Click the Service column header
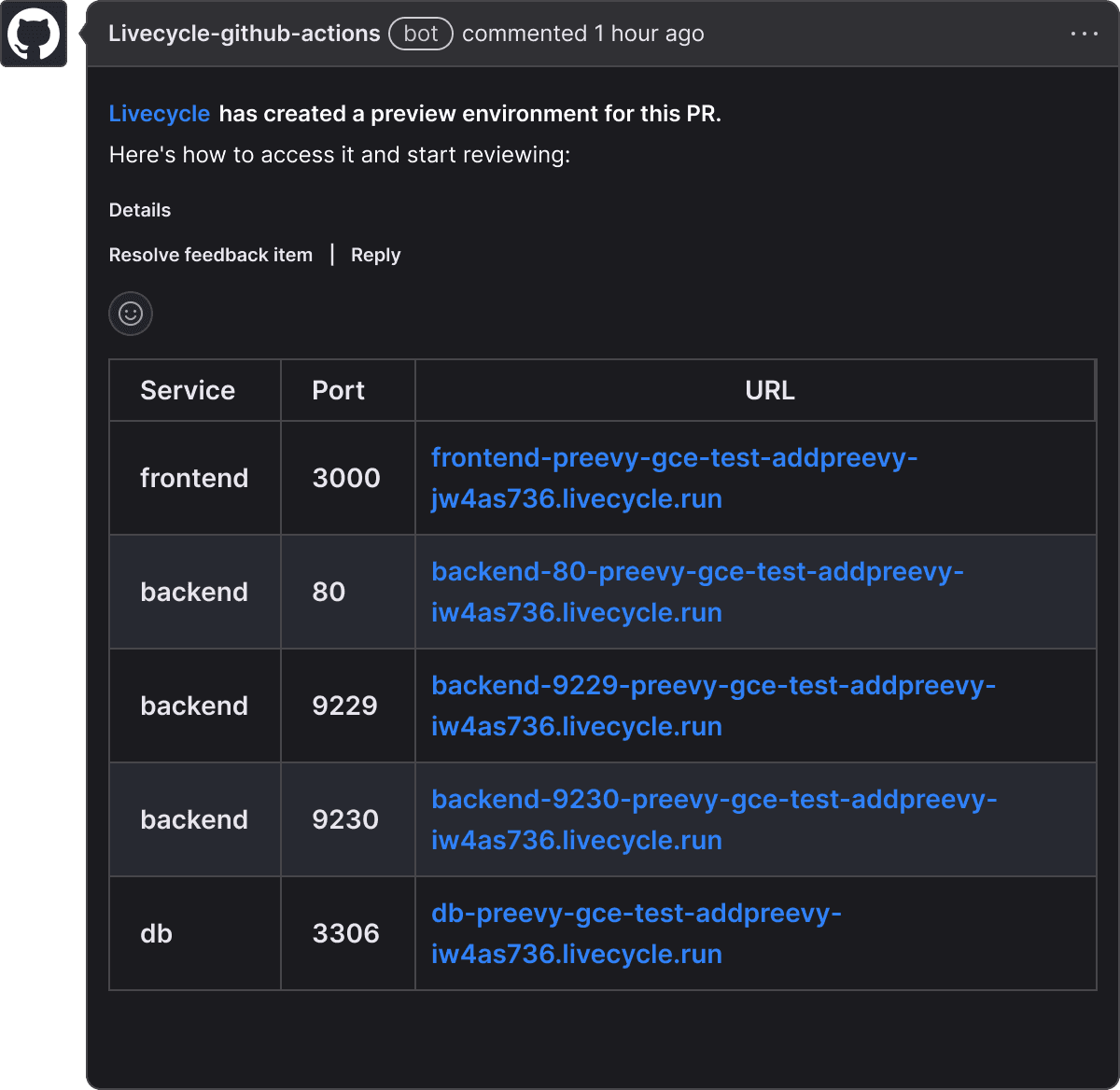The width and height of the screenshot is (1120, 1090). [194, 390]
